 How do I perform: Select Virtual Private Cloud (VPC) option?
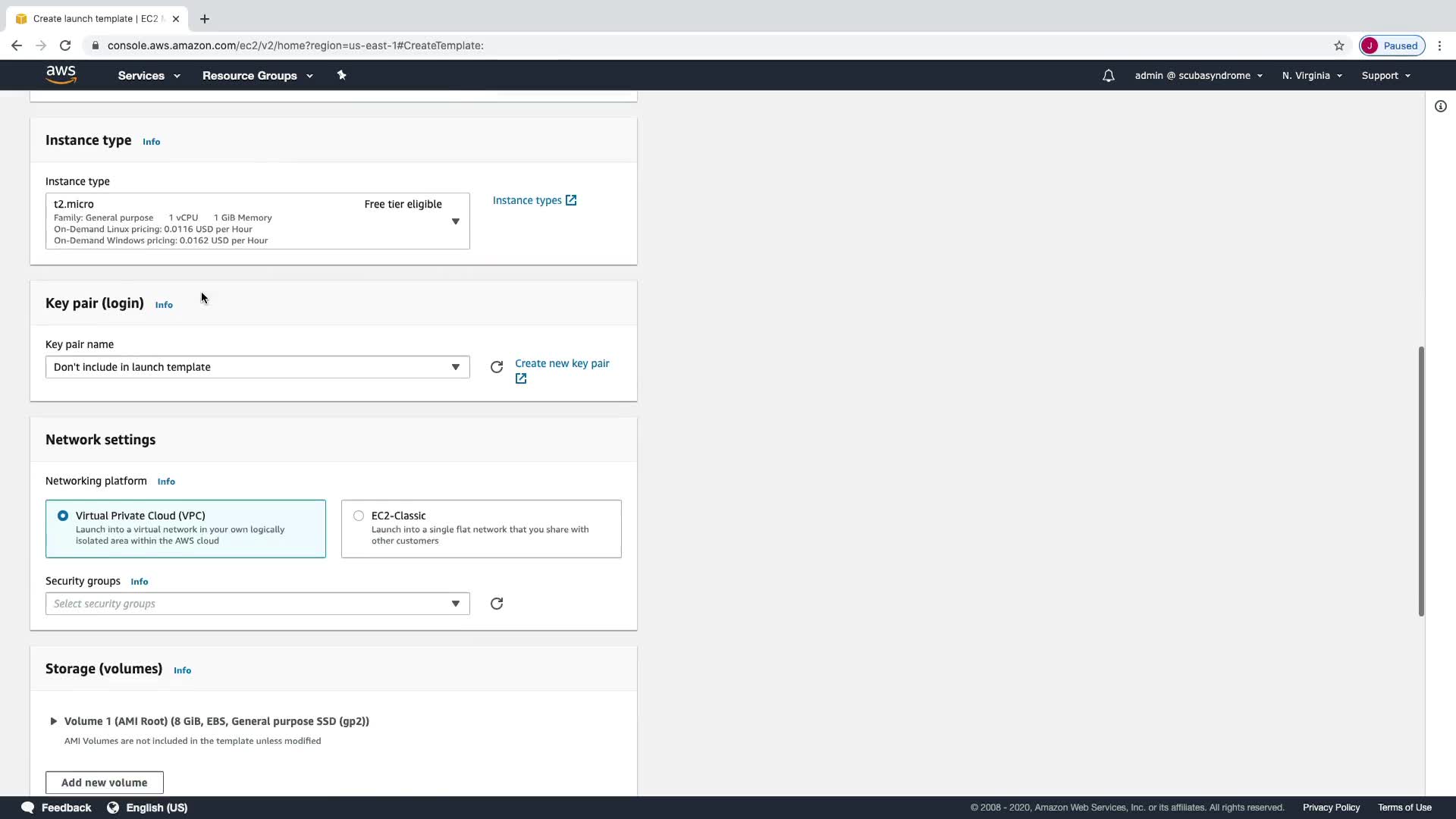(63, 516)
